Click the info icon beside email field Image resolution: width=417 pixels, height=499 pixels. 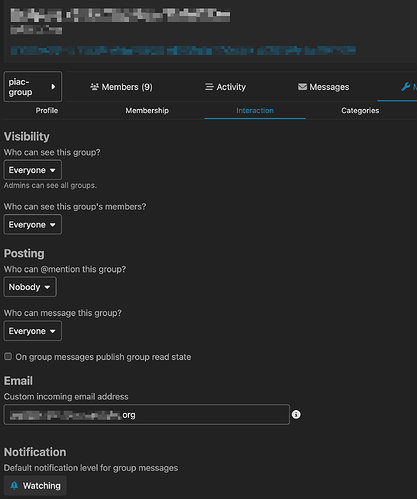(296, 414)
